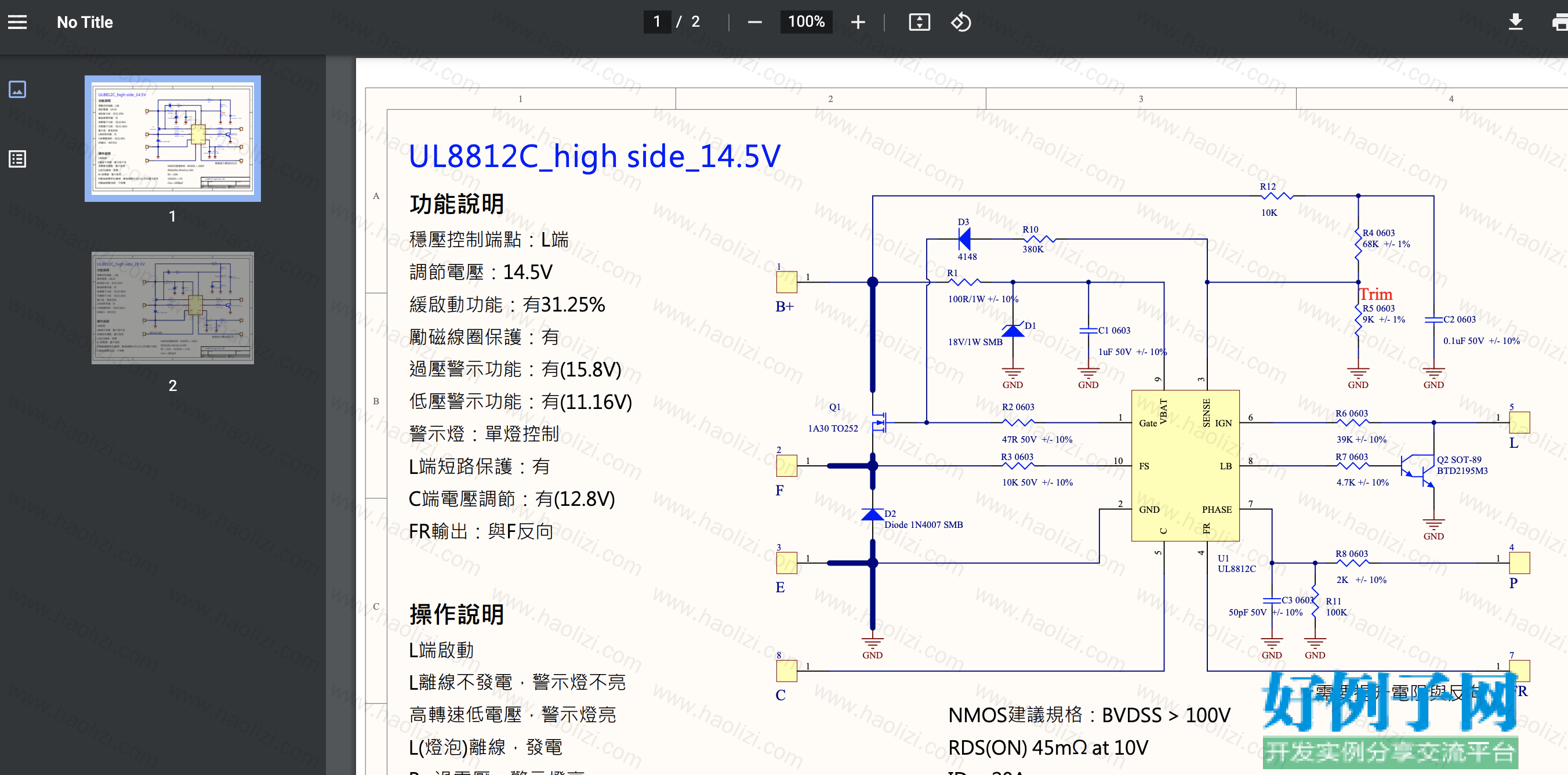
Task: Click the red Trim label
Action: coord(1375,294)
